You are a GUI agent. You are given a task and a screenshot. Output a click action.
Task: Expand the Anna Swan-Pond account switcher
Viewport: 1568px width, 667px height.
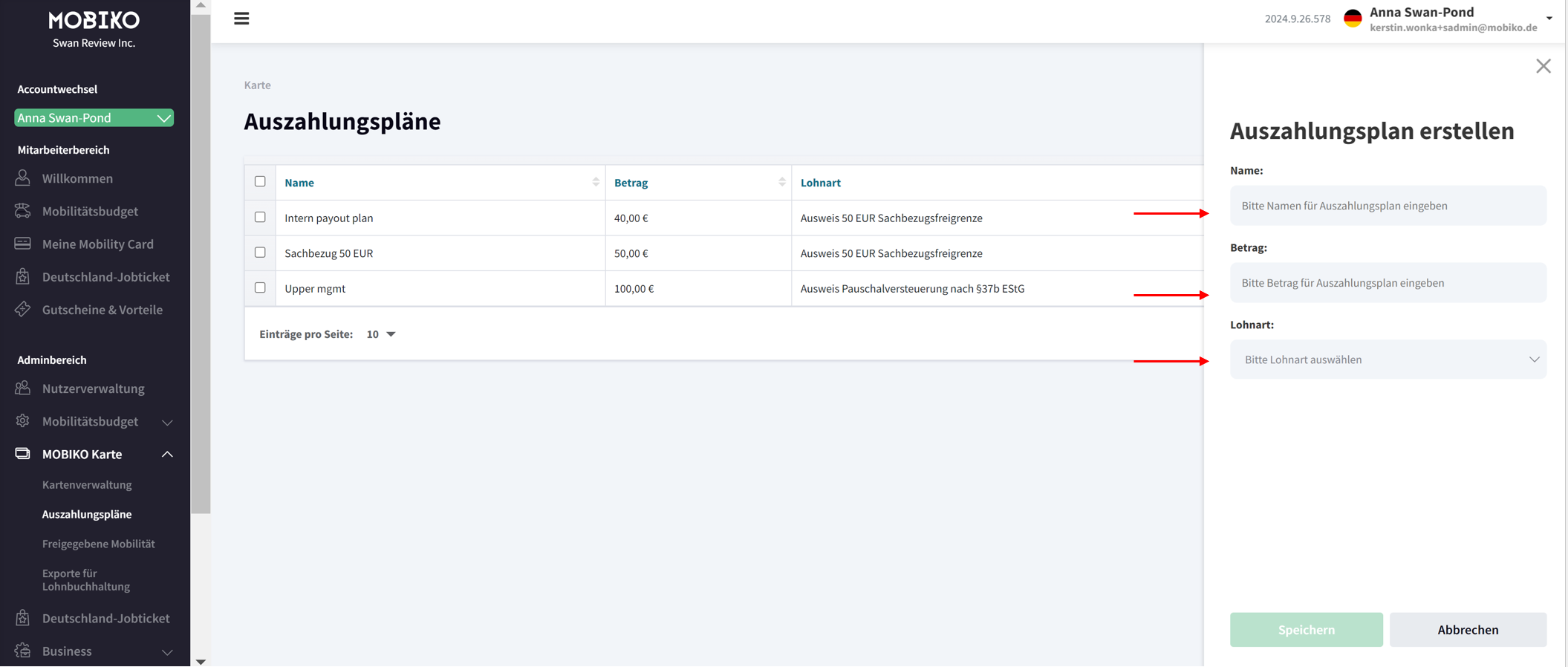pyautogui.click(x=94, y=118)
